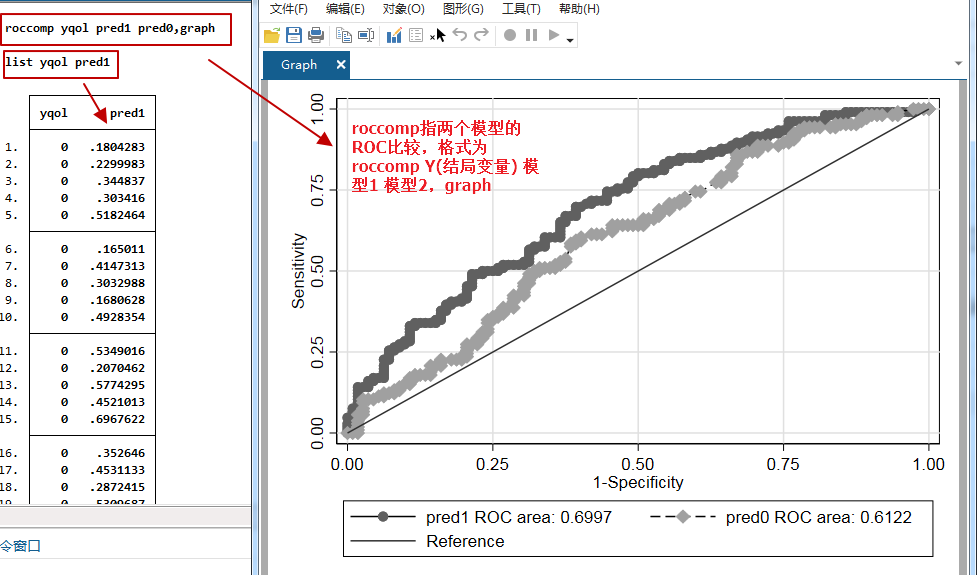Open a graph file with the folder icon
The height and width of the screenshot is (575, 977).
coord(272,36)
